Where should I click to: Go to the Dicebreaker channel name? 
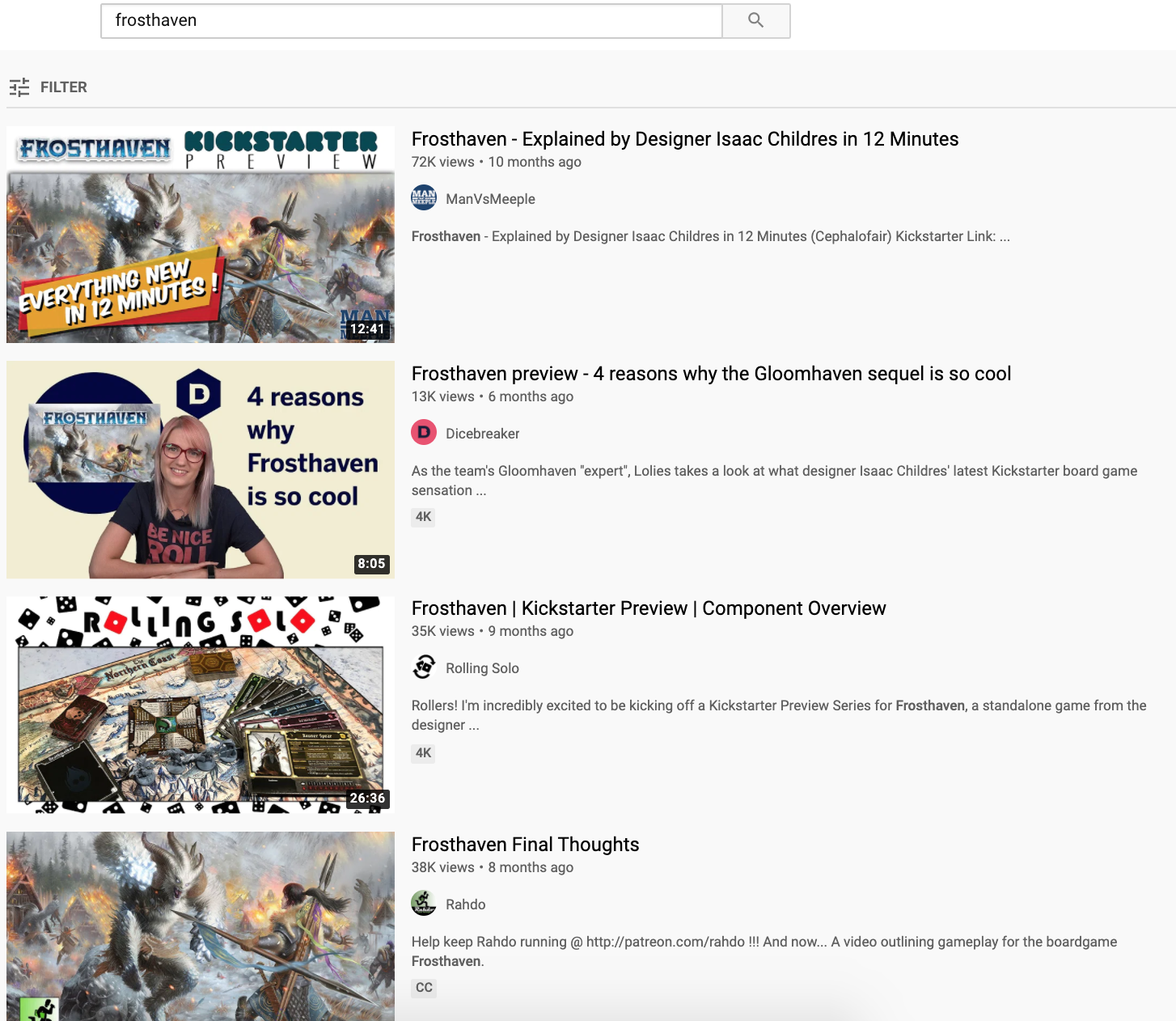pyautogui.click(x=482, y=434)
